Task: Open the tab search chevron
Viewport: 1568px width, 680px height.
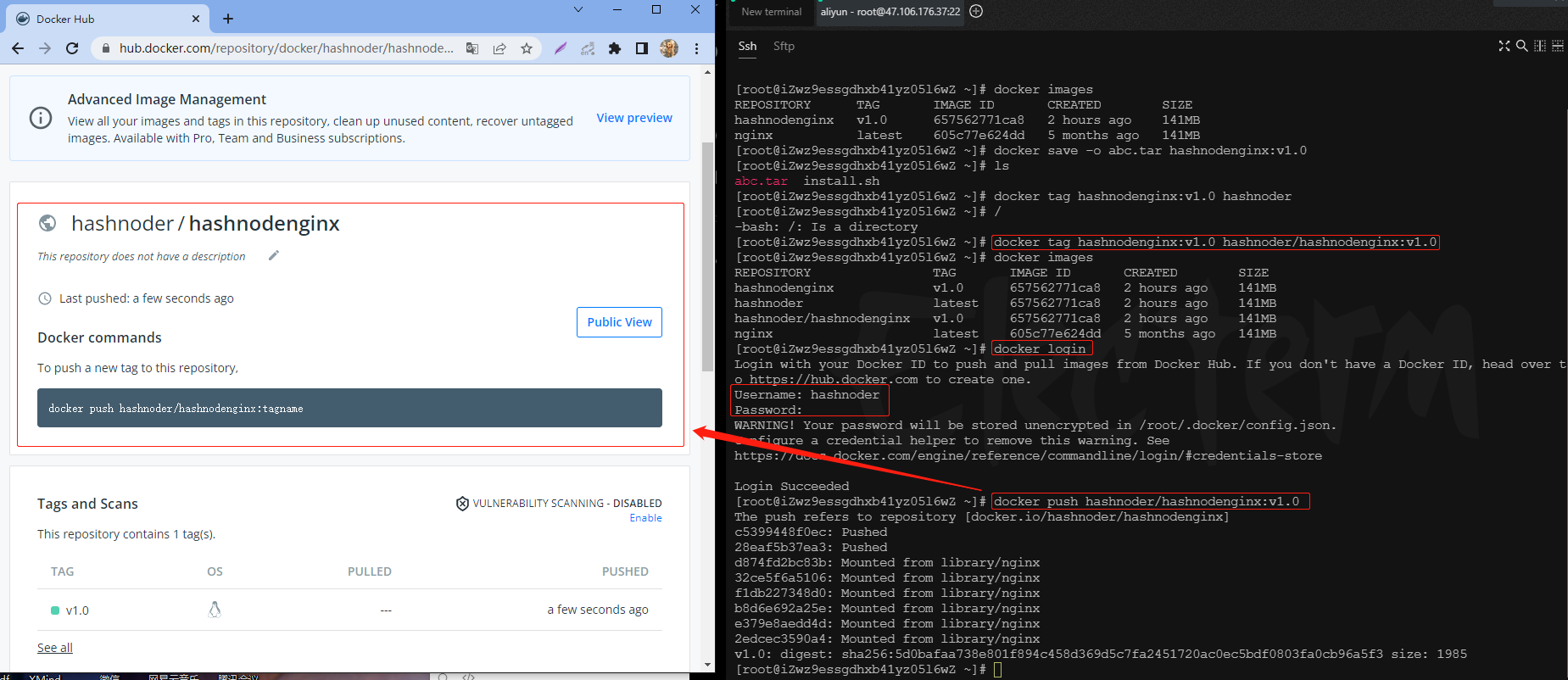Action: 578,10
